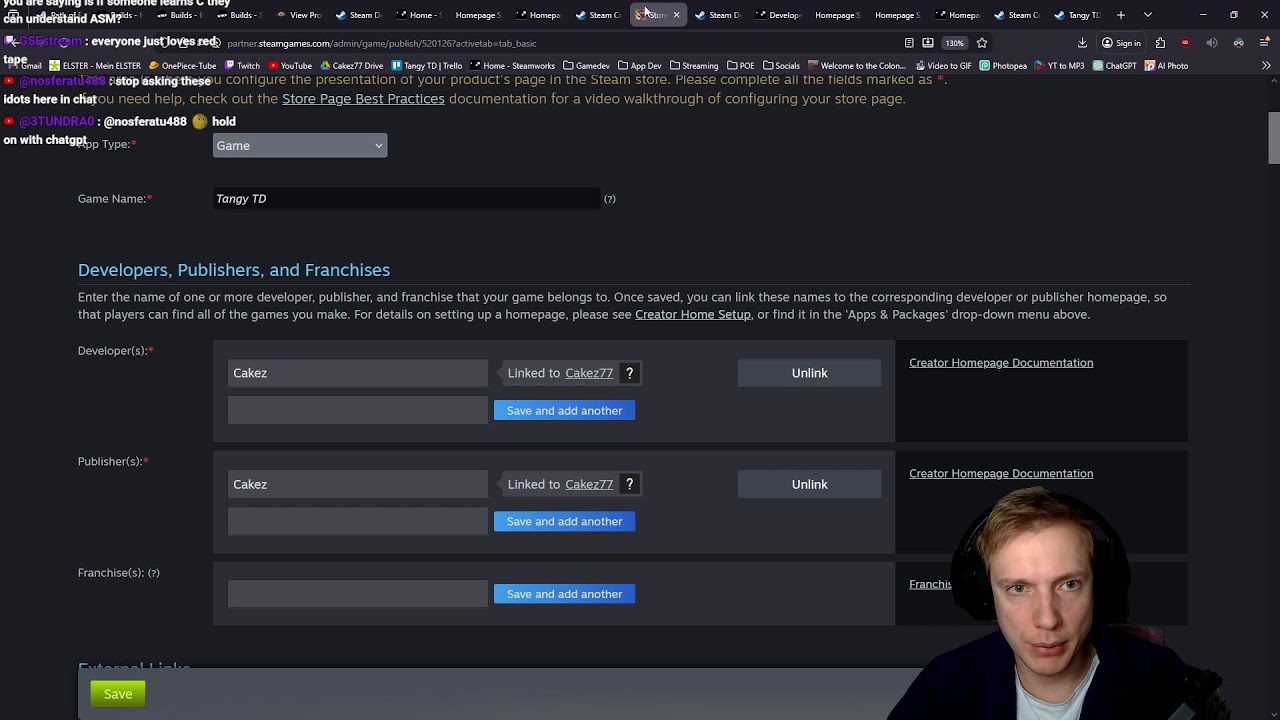Viewport: 1280px width, 720px height.
Task: Expand the Streaming bookmarks folder
Action: (x=694, y=66)
